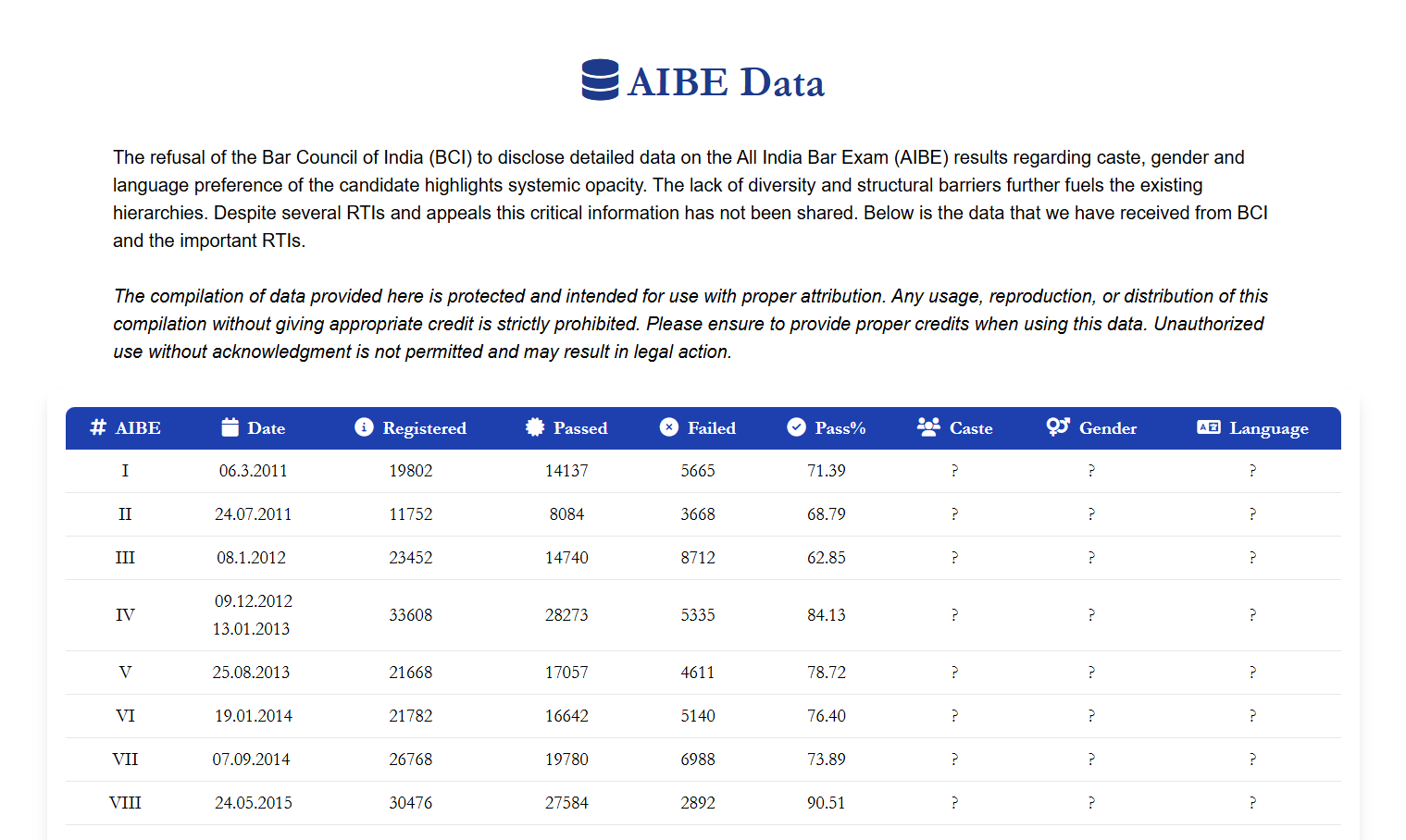Select the failed value 3668
The width and height of the screenshot is (1406, 840).
coord(698,514)
